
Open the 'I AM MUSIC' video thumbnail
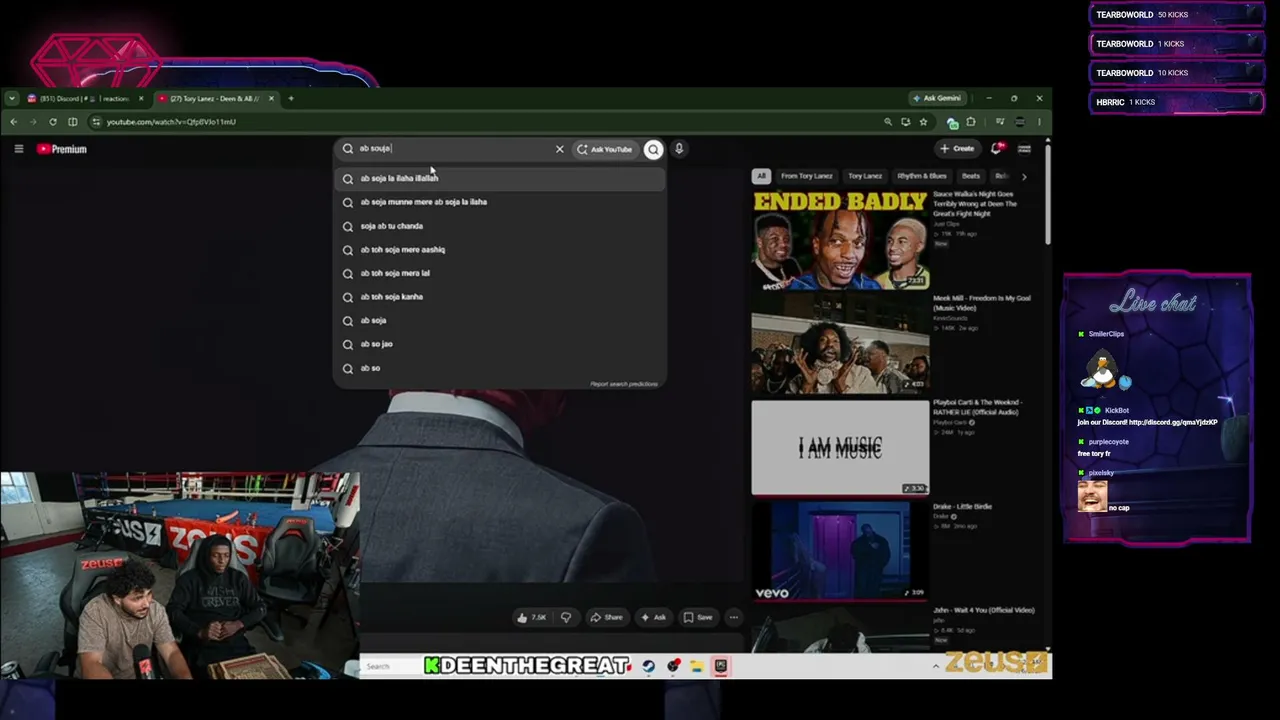click(x=840, y=448)
